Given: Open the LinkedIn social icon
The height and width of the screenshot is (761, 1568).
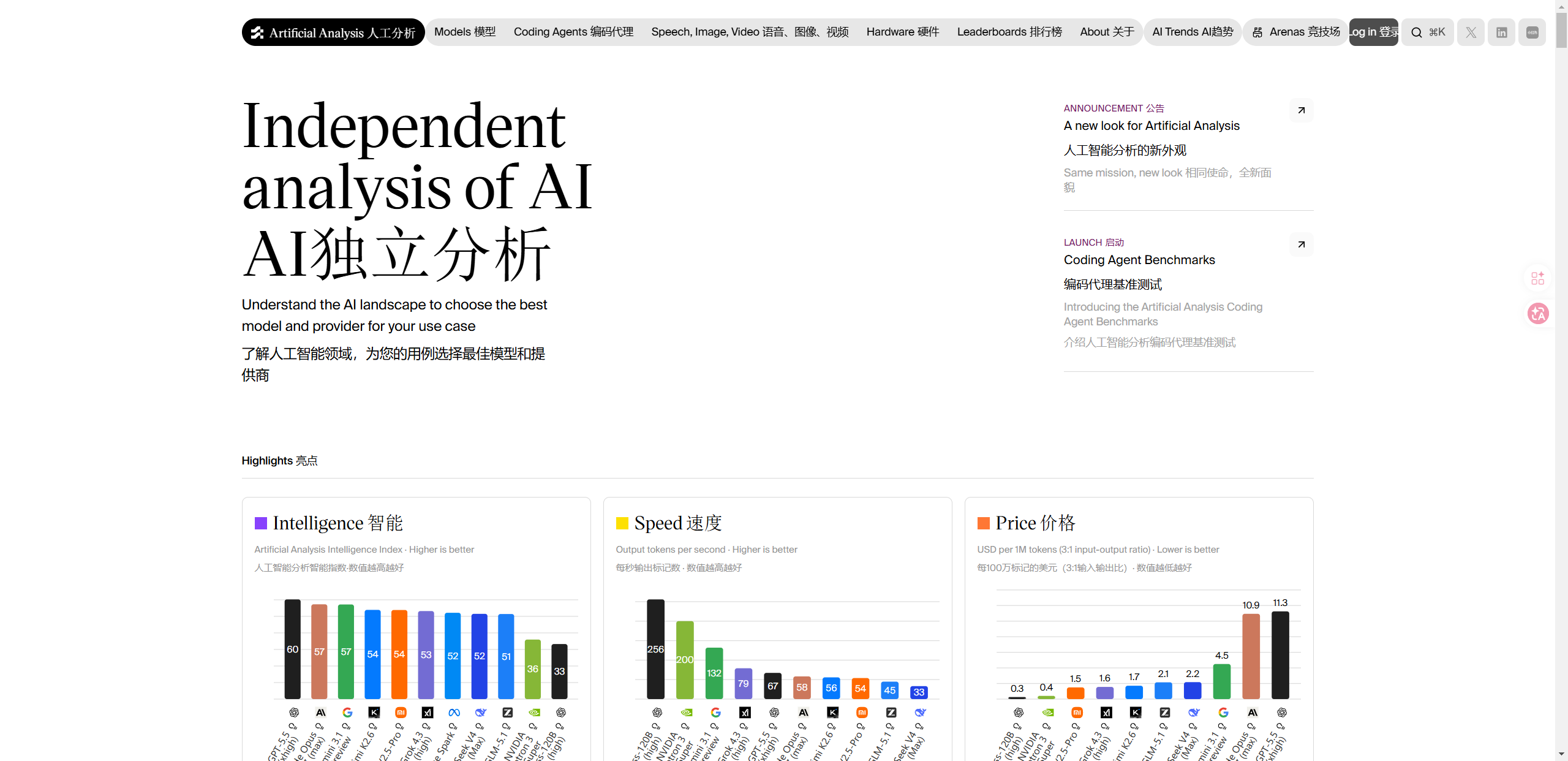Looking at the screenshot, I should pos(1501,32).
